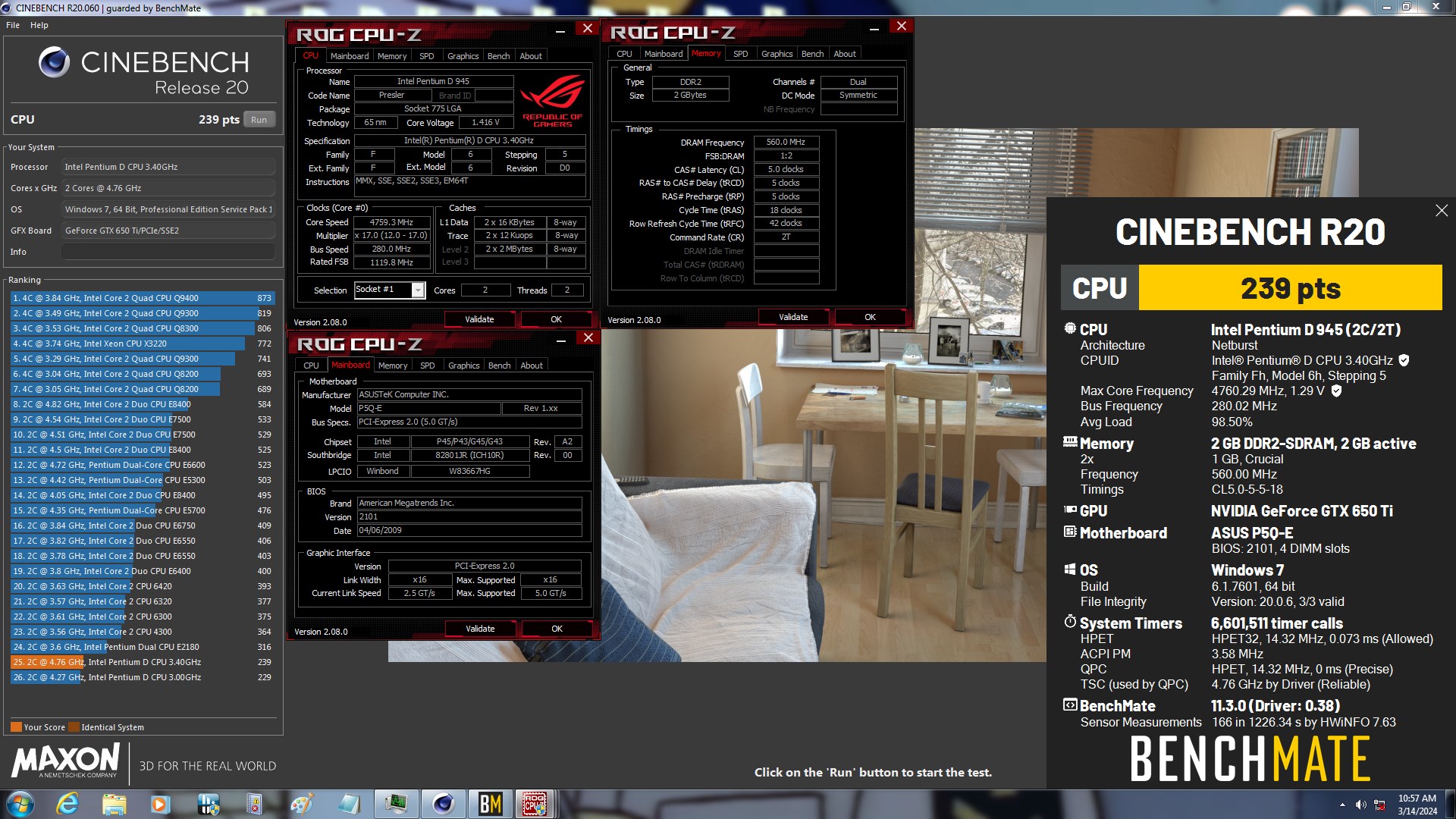Click the DRAM Frequency value 560.0 MHz

point(786,142)
